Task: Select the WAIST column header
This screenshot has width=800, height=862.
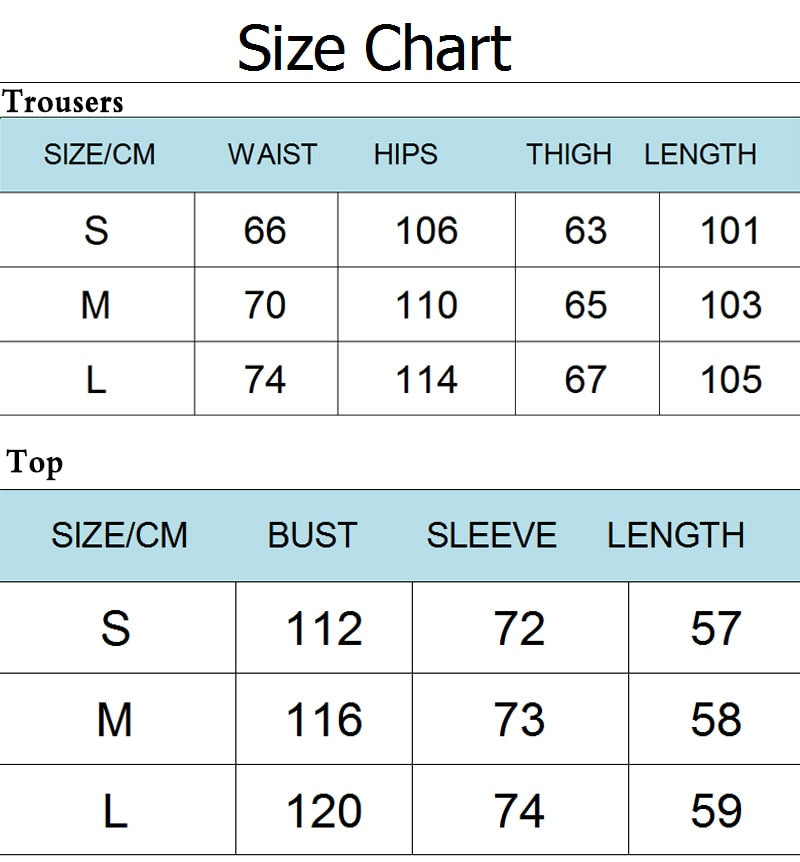Action: [x=272, y=154]
